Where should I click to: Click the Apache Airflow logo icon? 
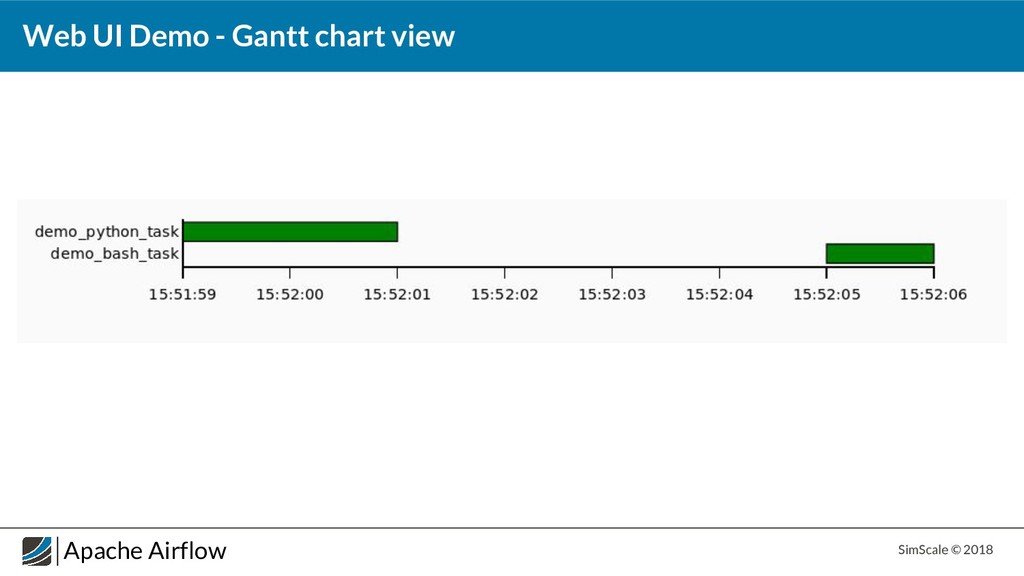coord(37,551)
